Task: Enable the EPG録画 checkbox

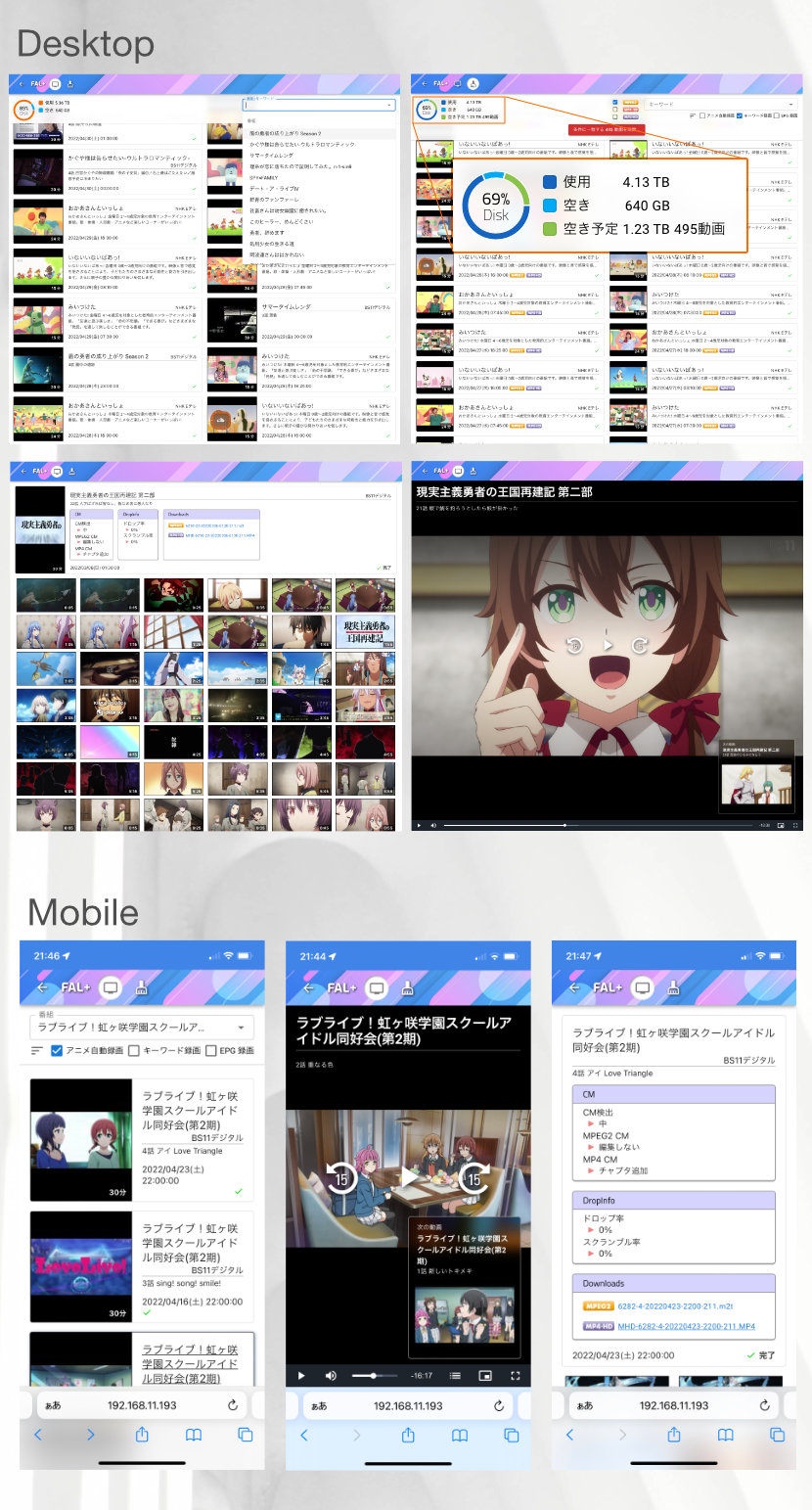Action: [x=212, y=1049]
